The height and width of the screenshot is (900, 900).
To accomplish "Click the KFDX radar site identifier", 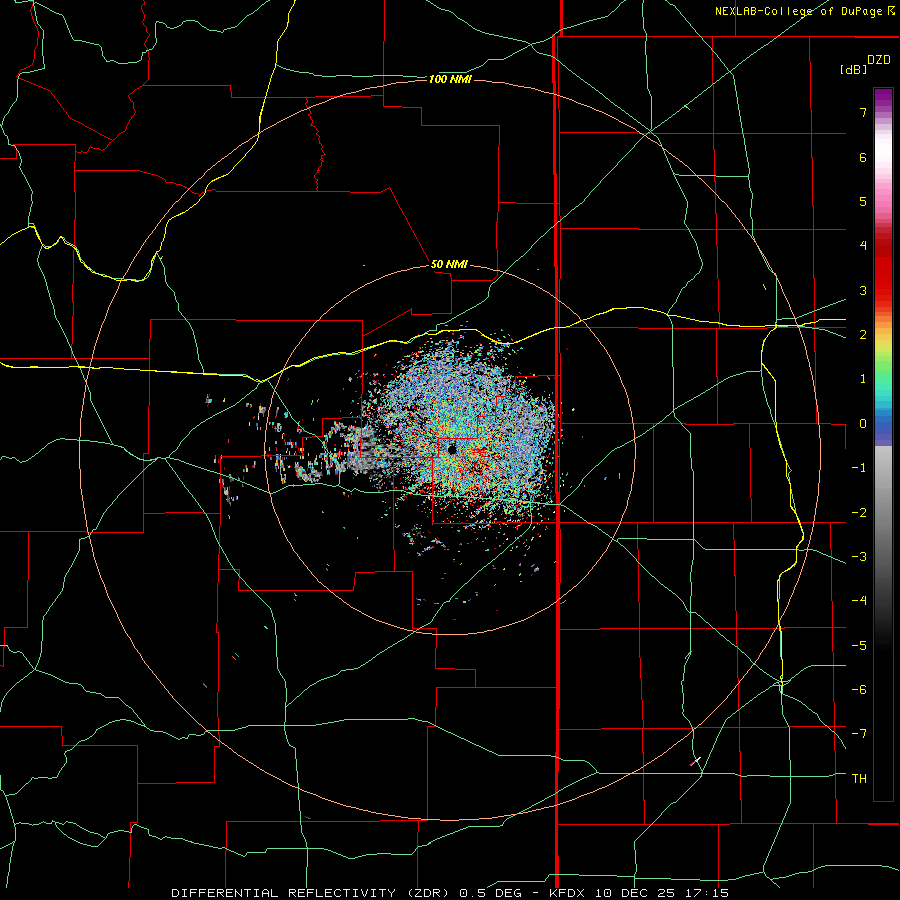I will pyautogui.click(x=568, y=893).
